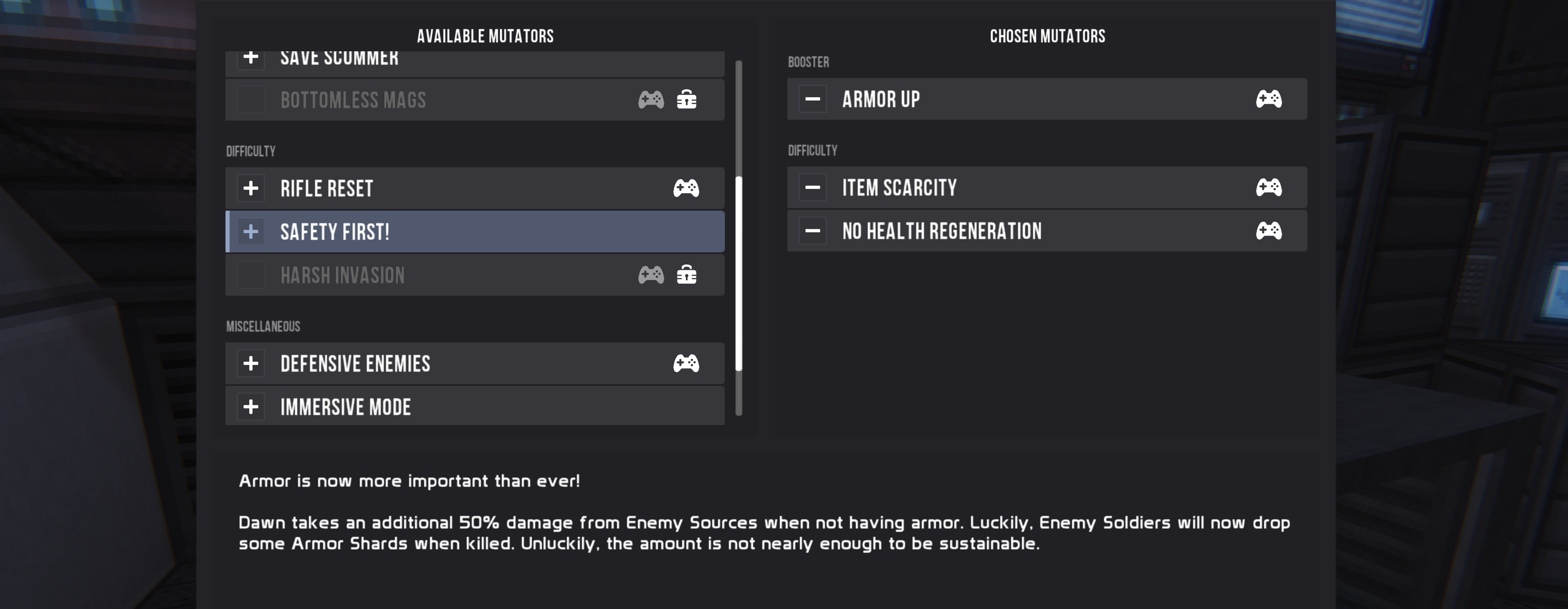Click gamepad icon on Defensive Enemies row
1568x609 pixels.
pyautogui.click(x=686, y=363)
